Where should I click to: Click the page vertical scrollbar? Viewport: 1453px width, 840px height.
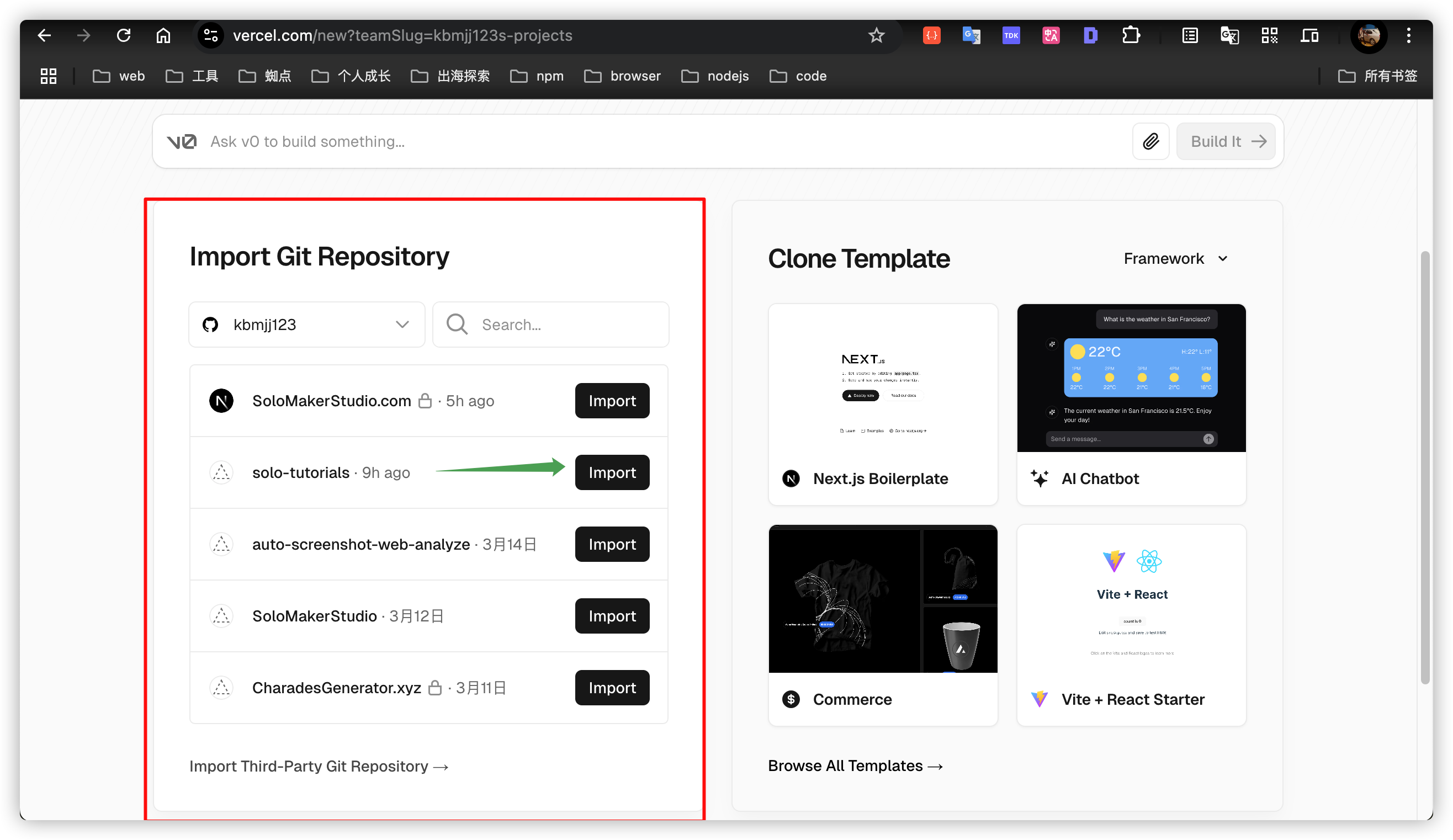point(1425,467)
